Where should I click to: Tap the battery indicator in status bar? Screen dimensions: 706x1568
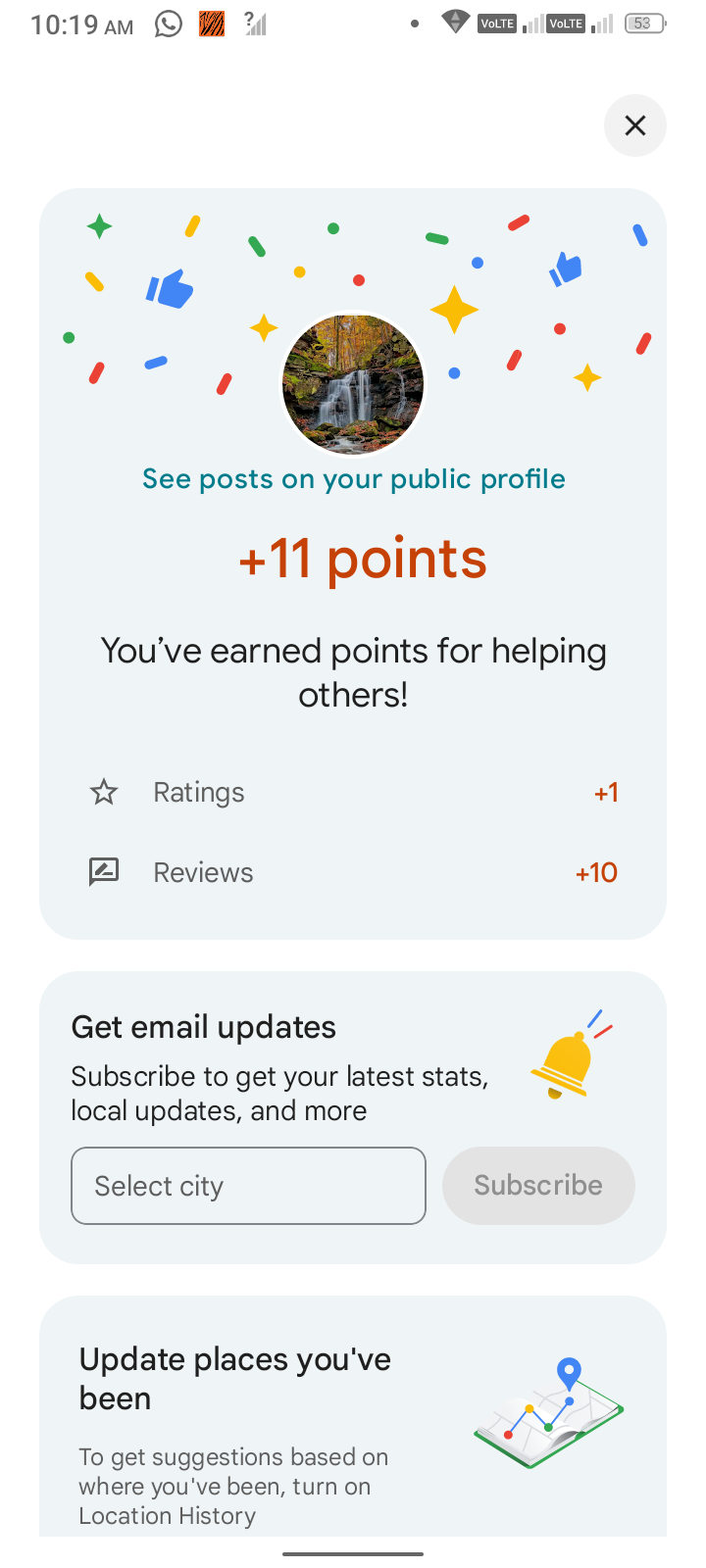click(x=643, y=24)
